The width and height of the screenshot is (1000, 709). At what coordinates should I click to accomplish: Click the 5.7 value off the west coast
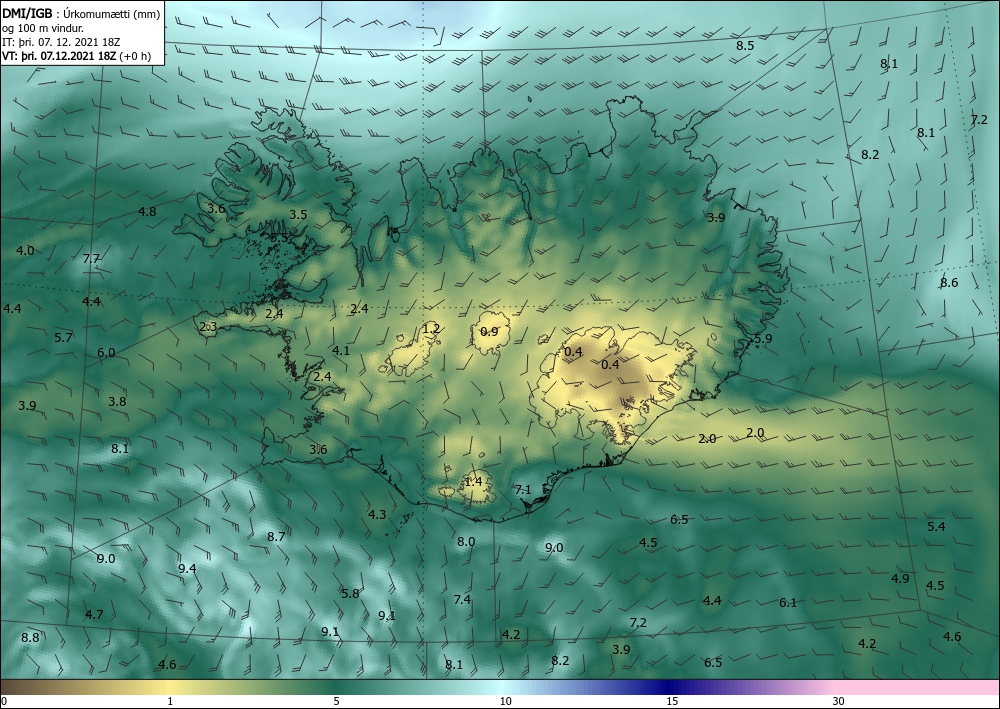tap(63, 337)
